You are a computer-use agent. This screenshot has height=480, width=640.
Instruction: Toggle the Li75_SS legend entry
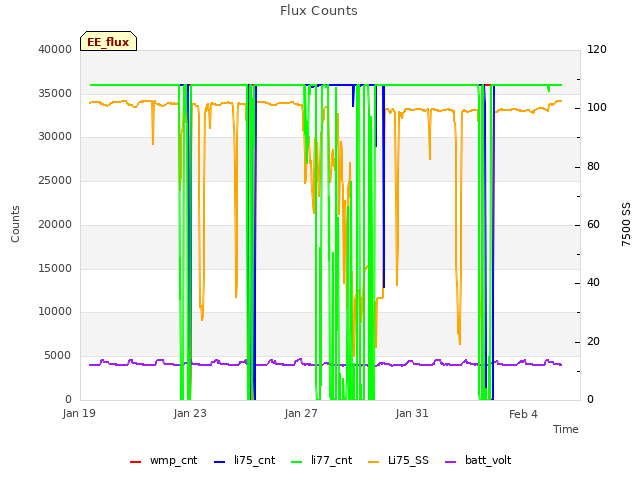(x=398, y=460)
